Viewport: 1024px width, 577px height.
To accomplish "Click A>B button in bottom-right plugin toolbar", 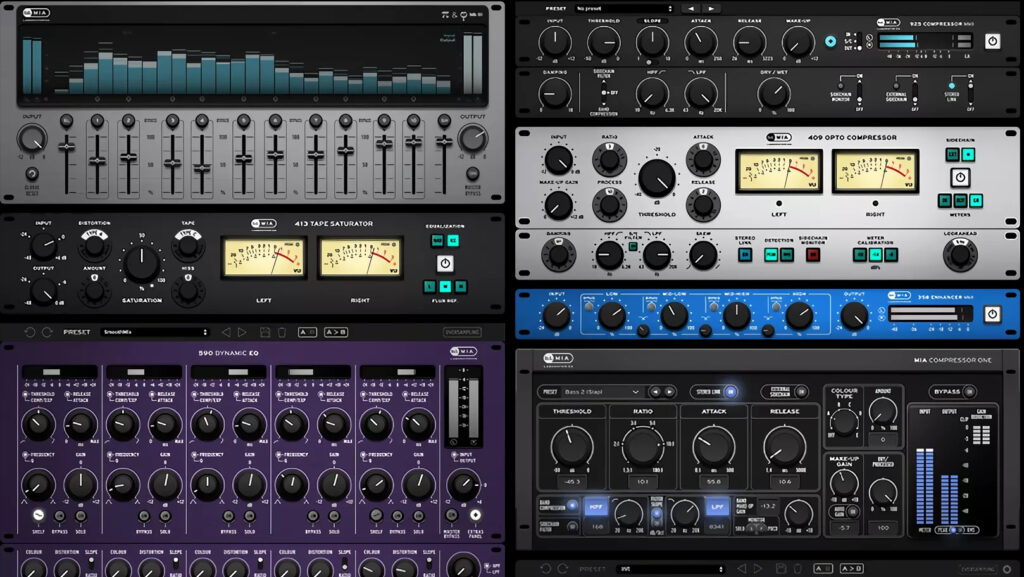I will click(x=851, y=569).
